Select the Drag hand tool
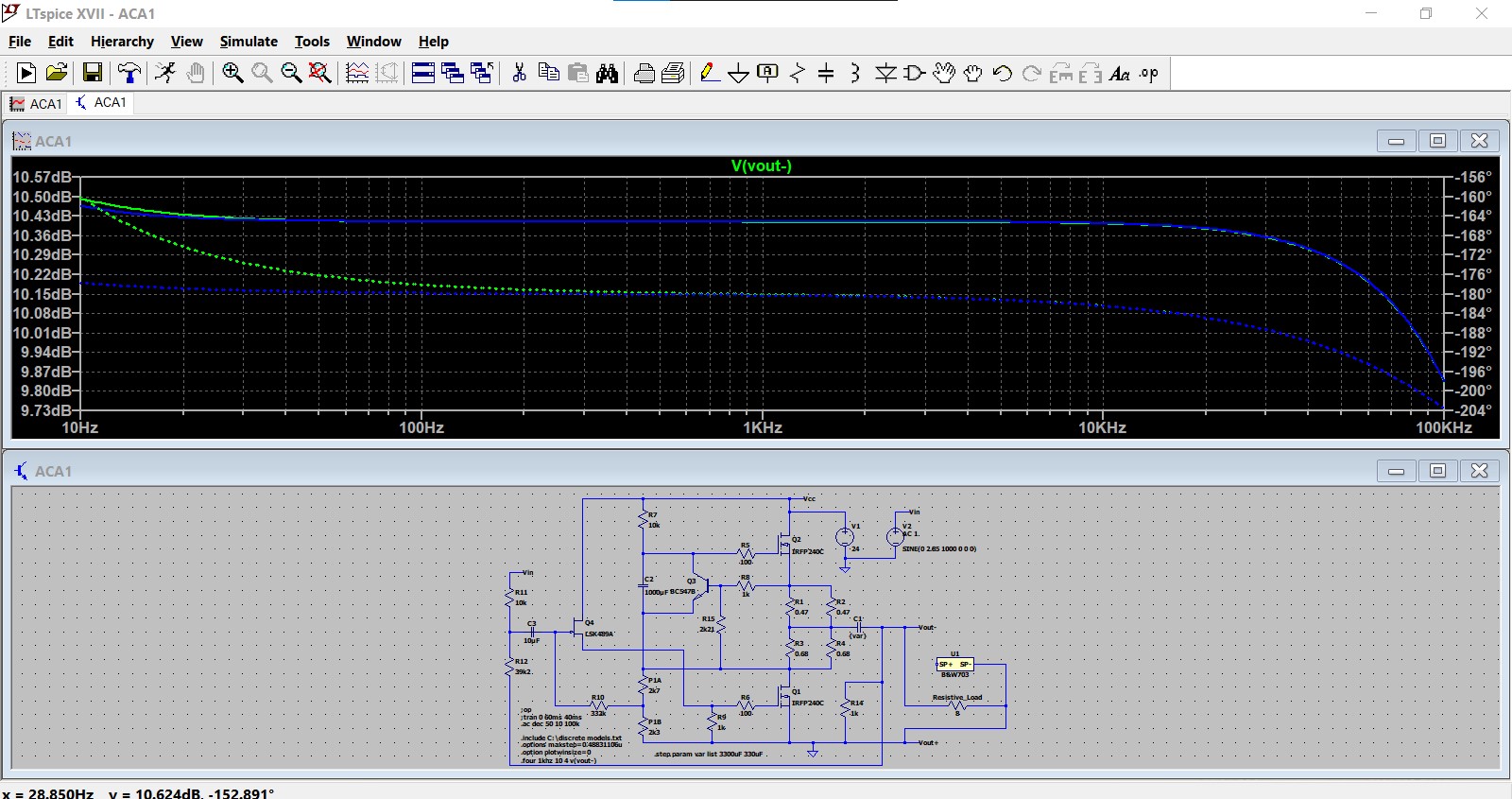The image size is (1512, 799). coord(972,73)
